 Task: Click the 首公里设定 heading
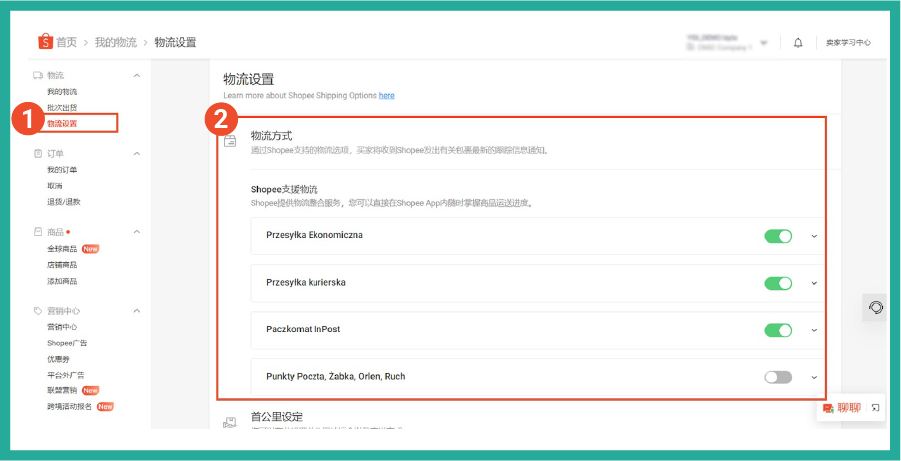pyautogui.click(x=276, y=417)
